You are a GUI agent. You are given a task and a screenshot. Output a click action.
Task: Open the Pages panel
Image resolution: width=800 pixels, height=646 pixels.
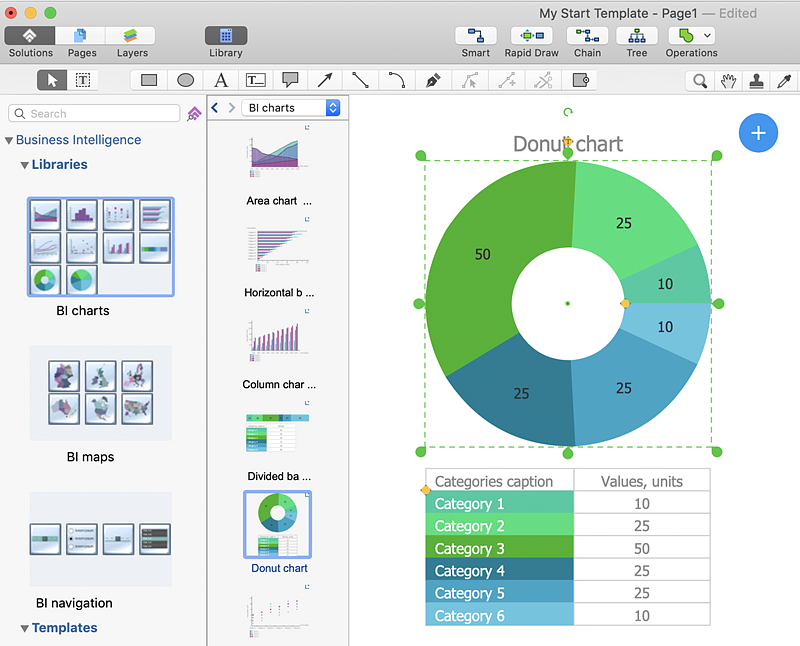tap(81, 36)
